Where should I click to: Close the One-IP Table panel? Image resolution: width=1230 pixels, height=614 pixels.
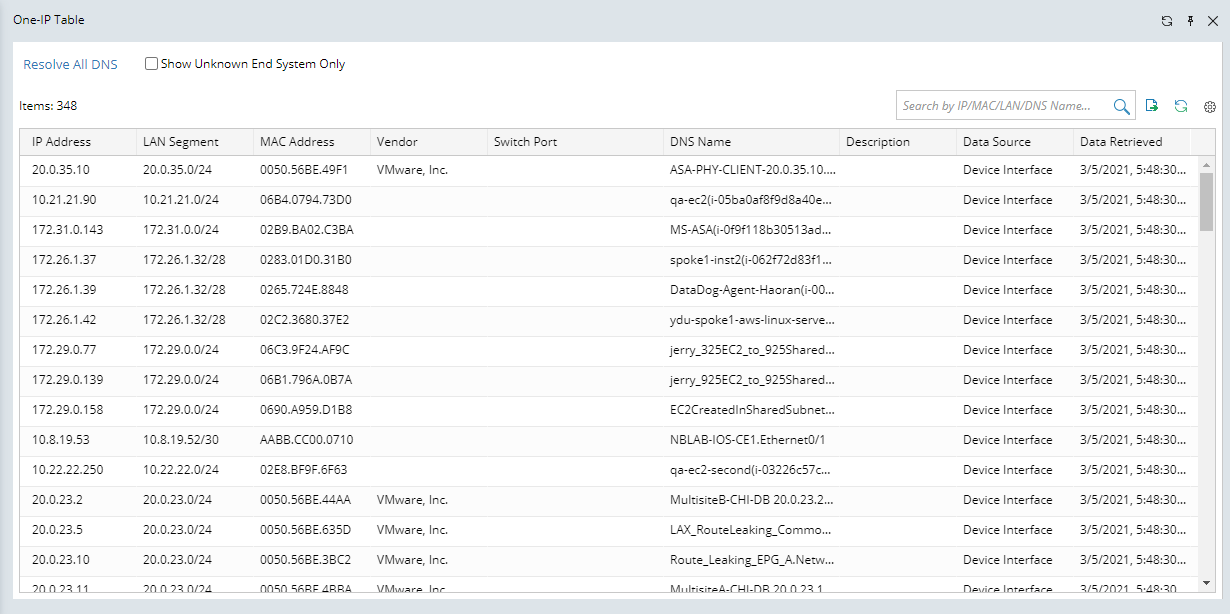tap(1213, 20)
